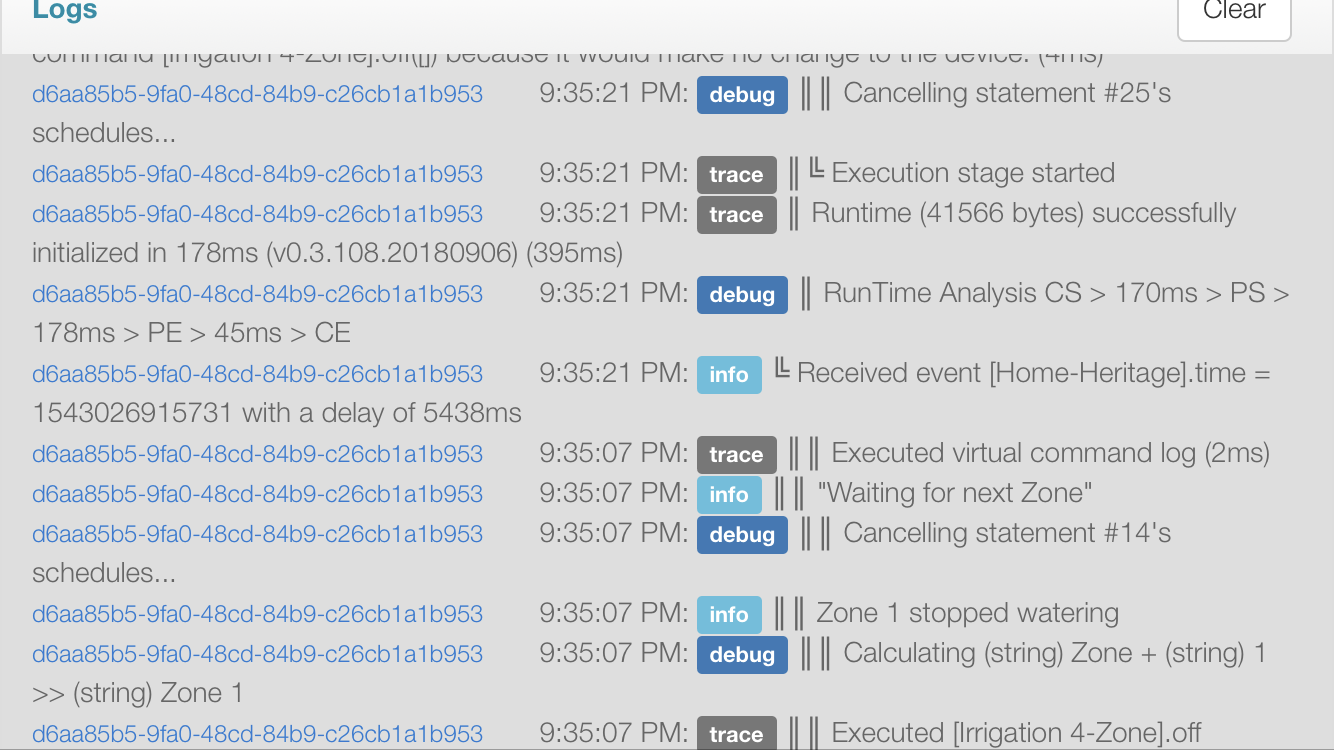This screenshot has height=750, width=1334.
Task: Click ID link beside Executed virtual command log
Action: click(257, 454)
